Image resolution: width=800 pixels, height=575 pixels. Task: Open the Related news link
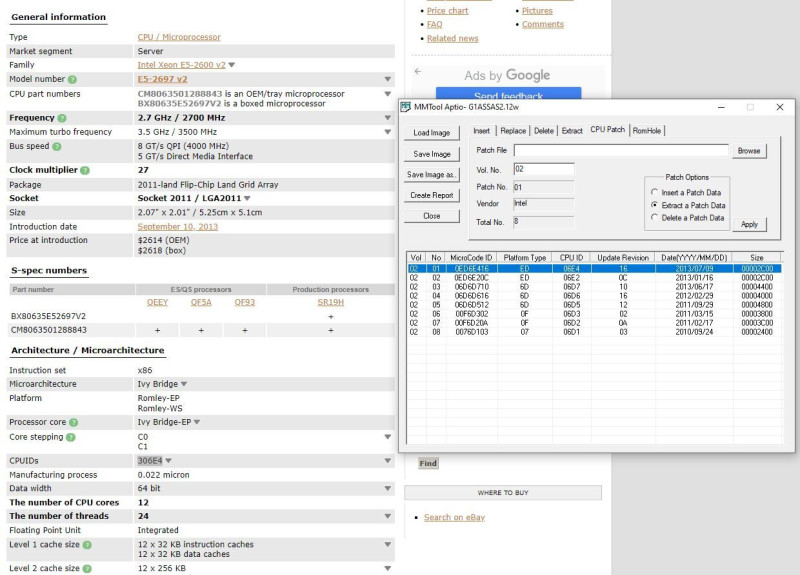coord(453,38)
